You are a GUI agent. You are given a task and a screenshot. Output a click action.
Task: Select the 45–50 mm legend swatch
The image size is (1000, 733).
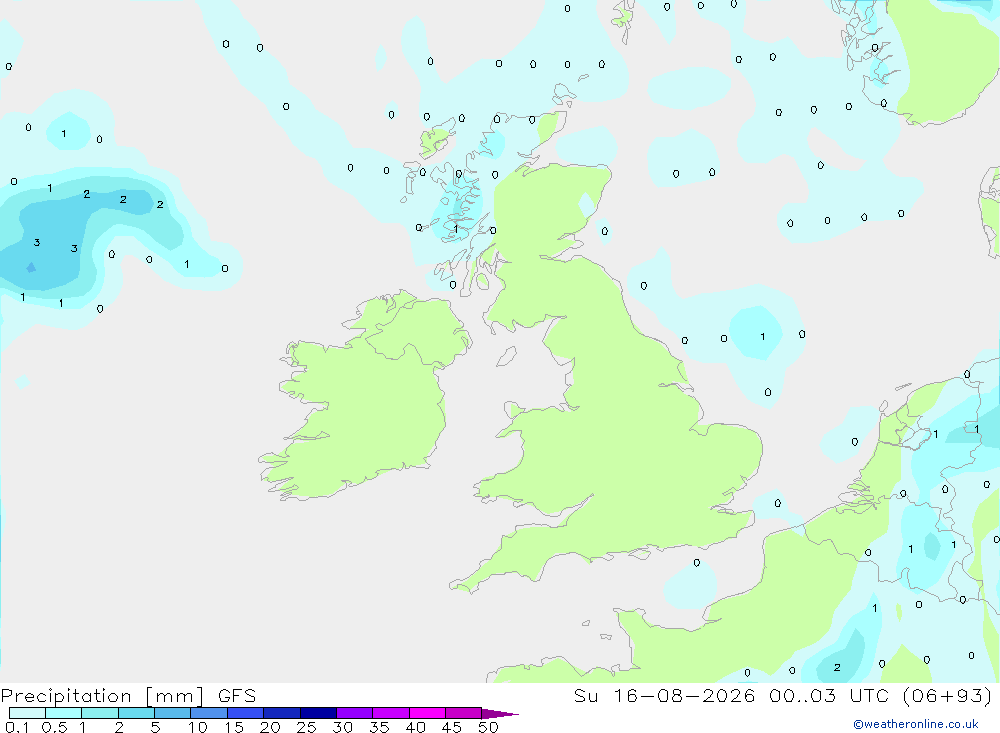pos(464,713)
